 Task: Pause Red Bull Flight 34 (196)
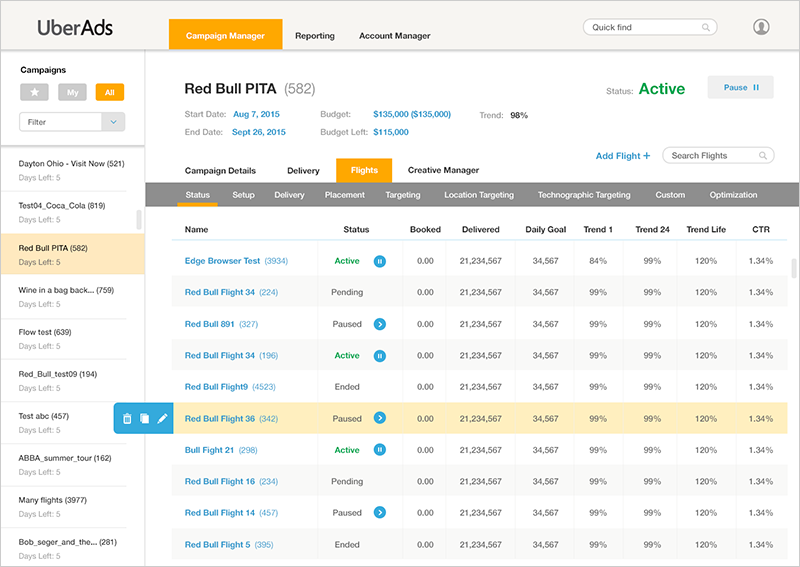(x=380, y=356)
